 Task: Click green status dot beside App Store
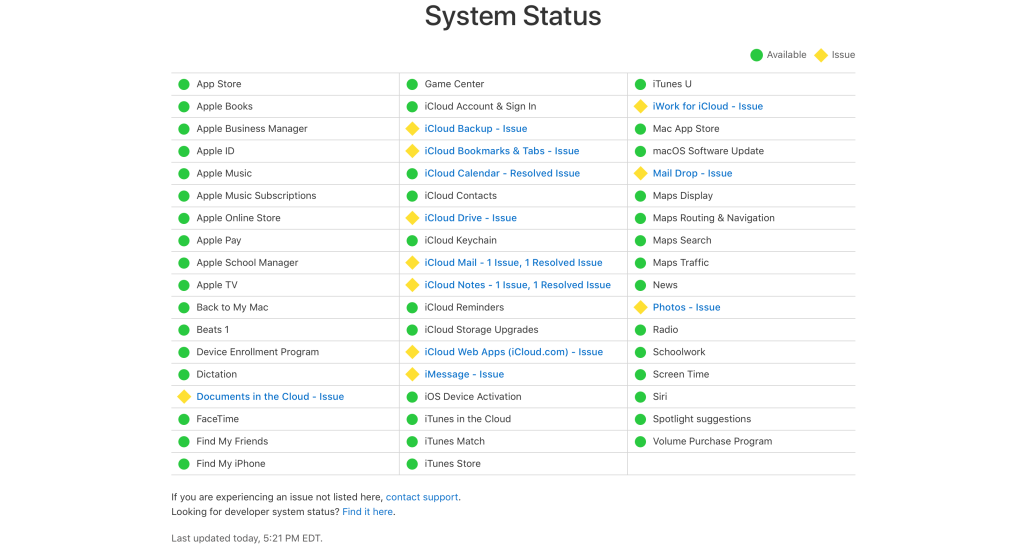[x=184, y=84]
